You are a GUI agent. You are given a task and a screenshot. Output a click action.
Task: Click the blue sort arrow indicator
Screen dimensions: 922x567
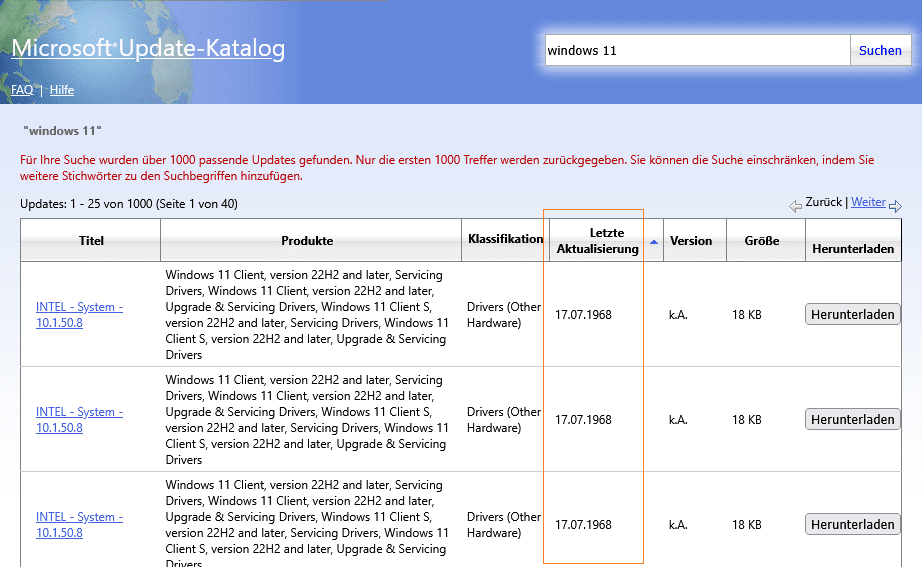[x=654, y=242]
